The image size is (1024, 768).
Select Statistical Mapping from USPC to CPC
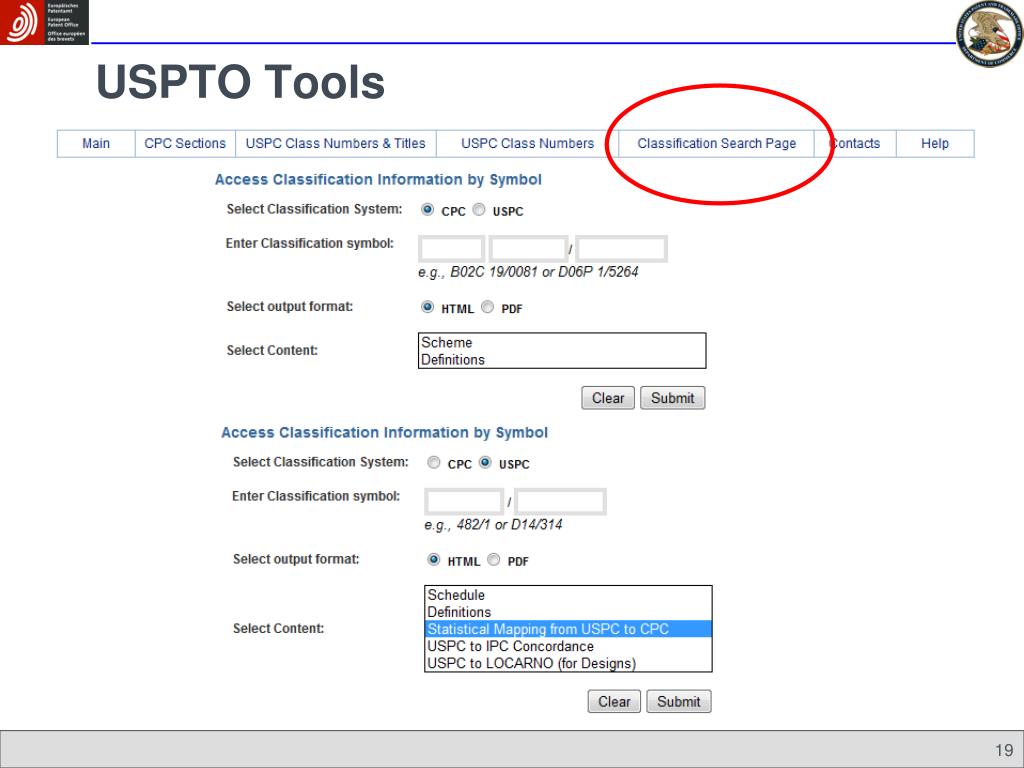[x=568, y=629]
